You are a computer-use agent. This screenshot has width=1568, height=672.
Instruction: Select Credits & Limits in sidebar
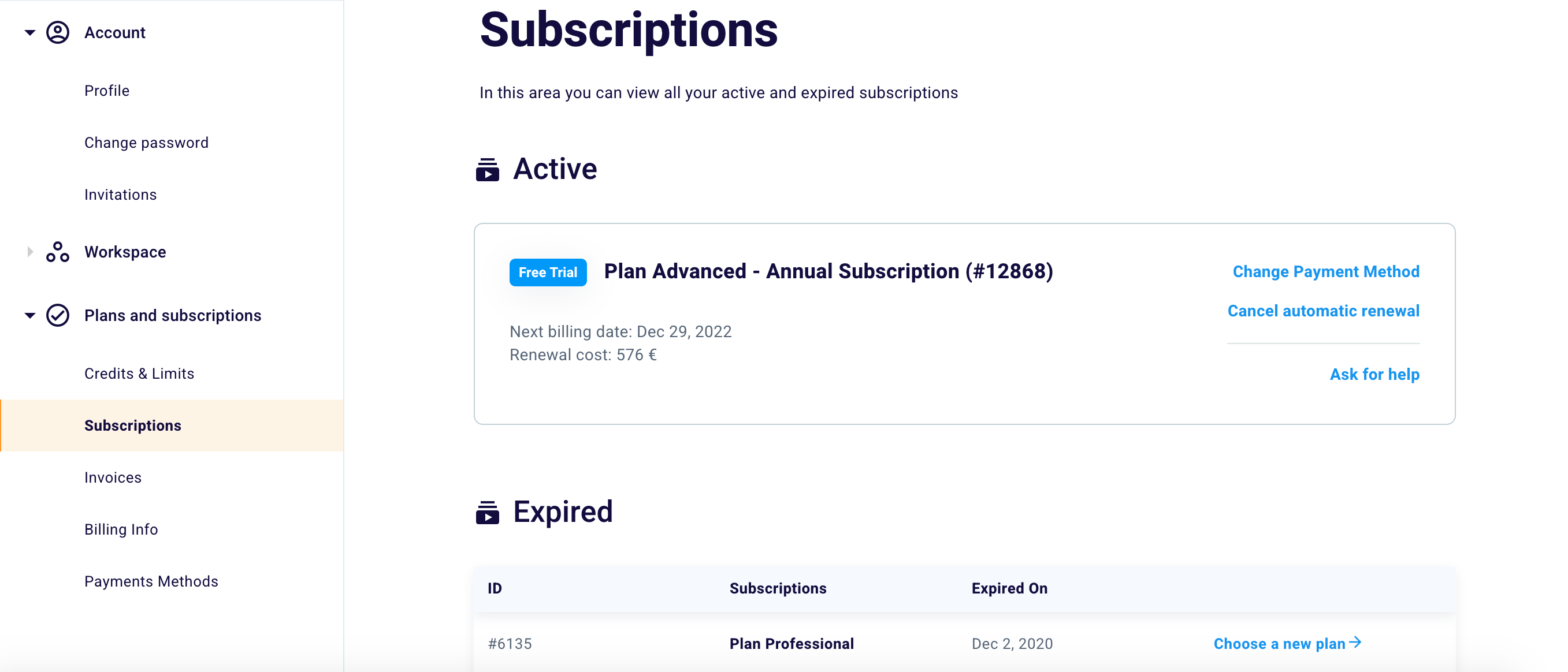[139, 374]
